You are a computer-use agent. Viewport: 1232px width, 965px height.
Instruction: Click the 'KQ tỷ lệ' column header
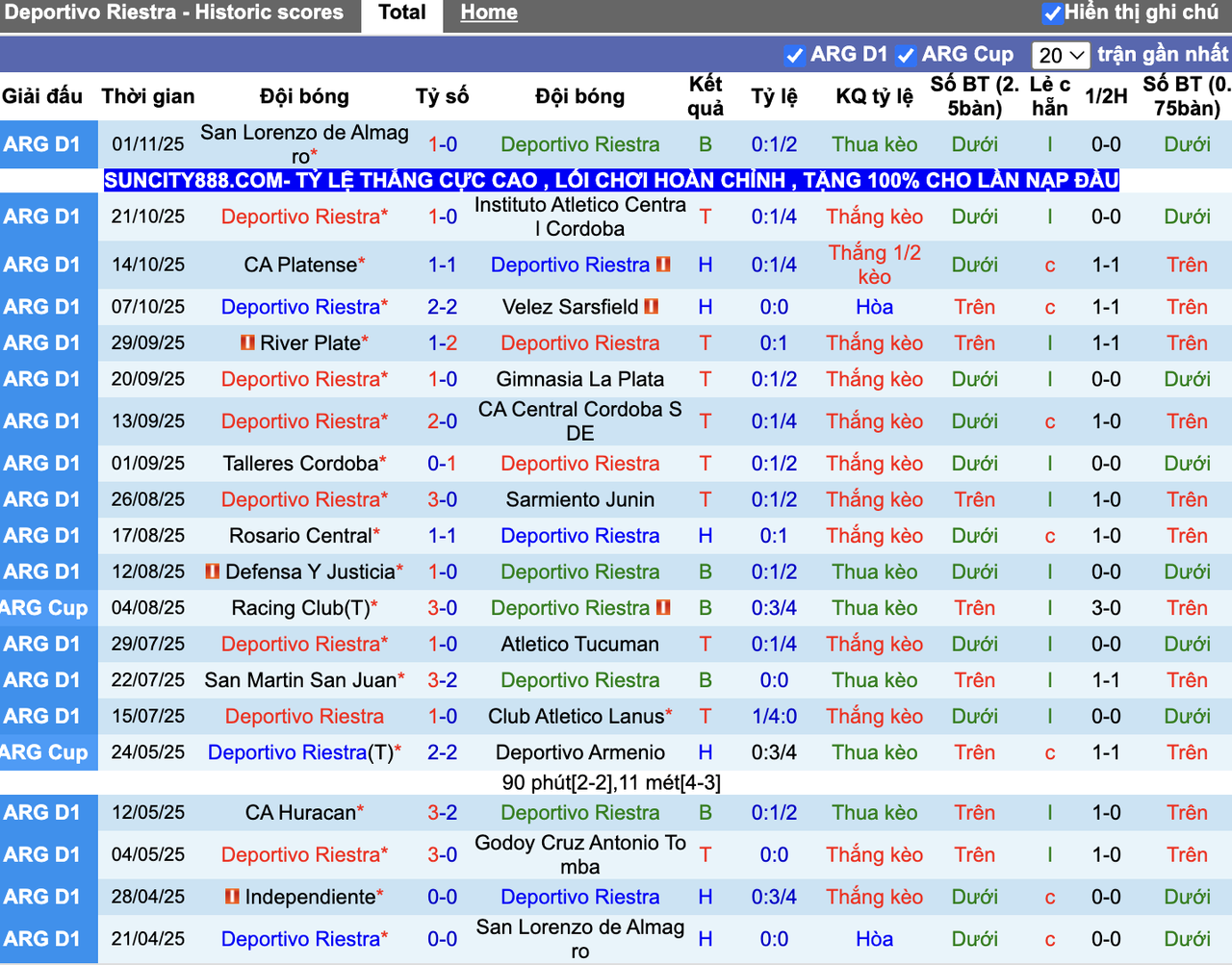875,96
